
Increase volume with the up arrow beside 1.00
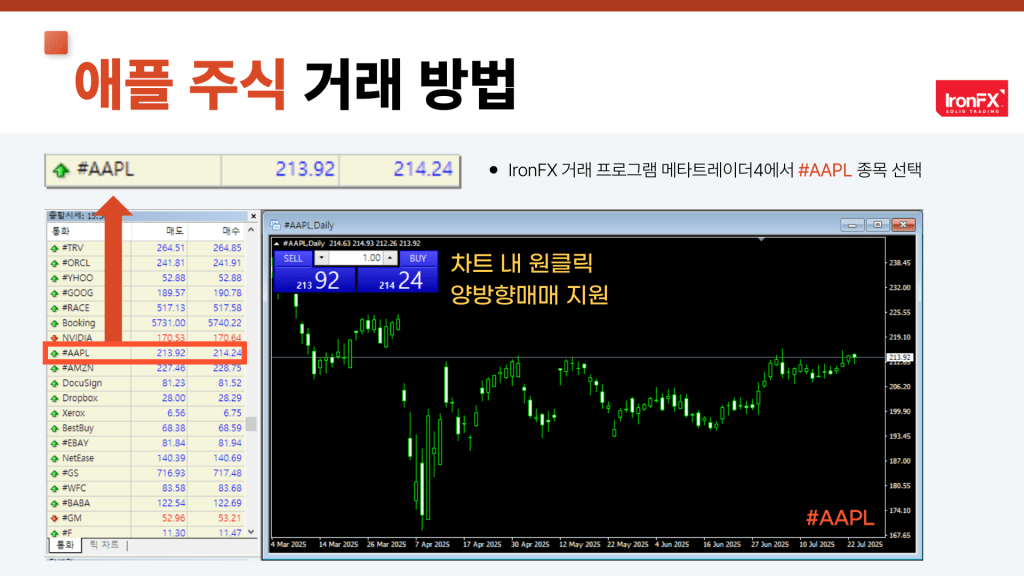click(390, 258)
